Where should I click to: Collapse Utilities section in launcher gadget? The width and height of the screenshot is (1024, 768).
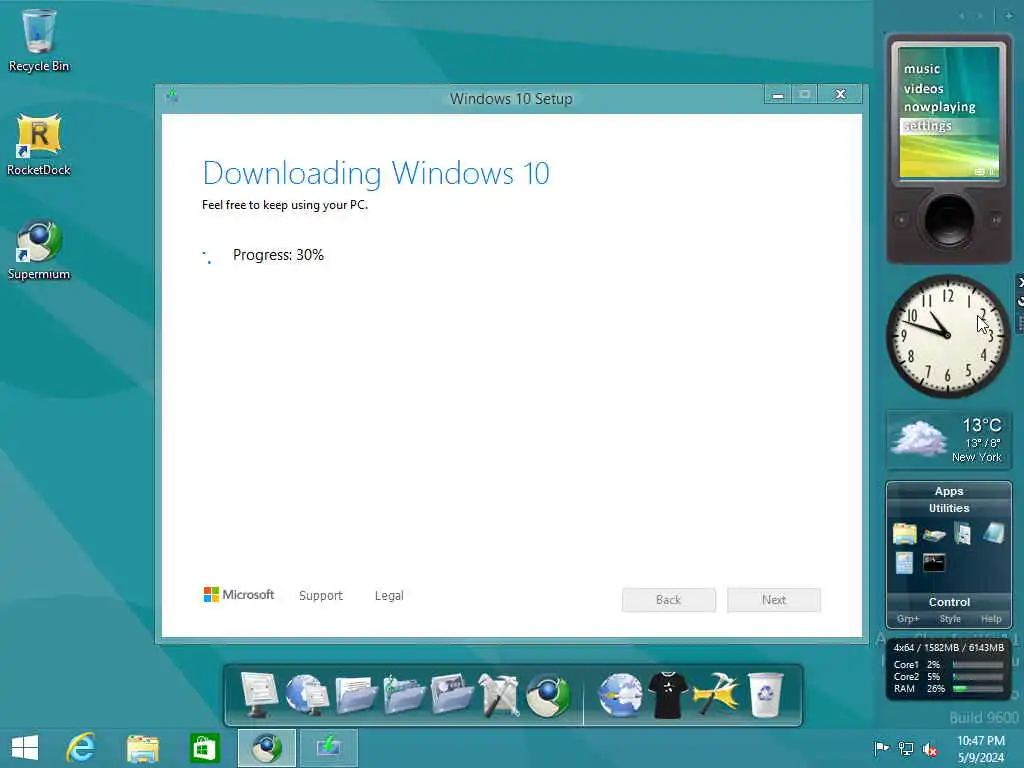(x=949, y=508)
